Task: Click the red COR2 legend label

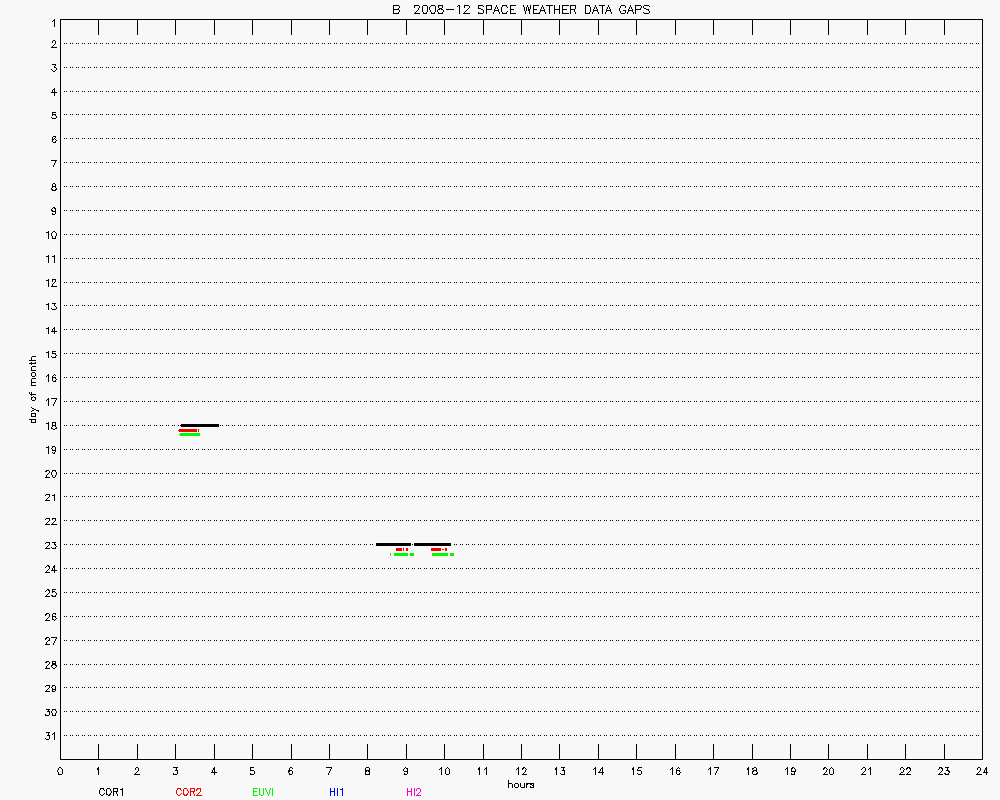Action: pyautogui.click(x=188, y=792)
